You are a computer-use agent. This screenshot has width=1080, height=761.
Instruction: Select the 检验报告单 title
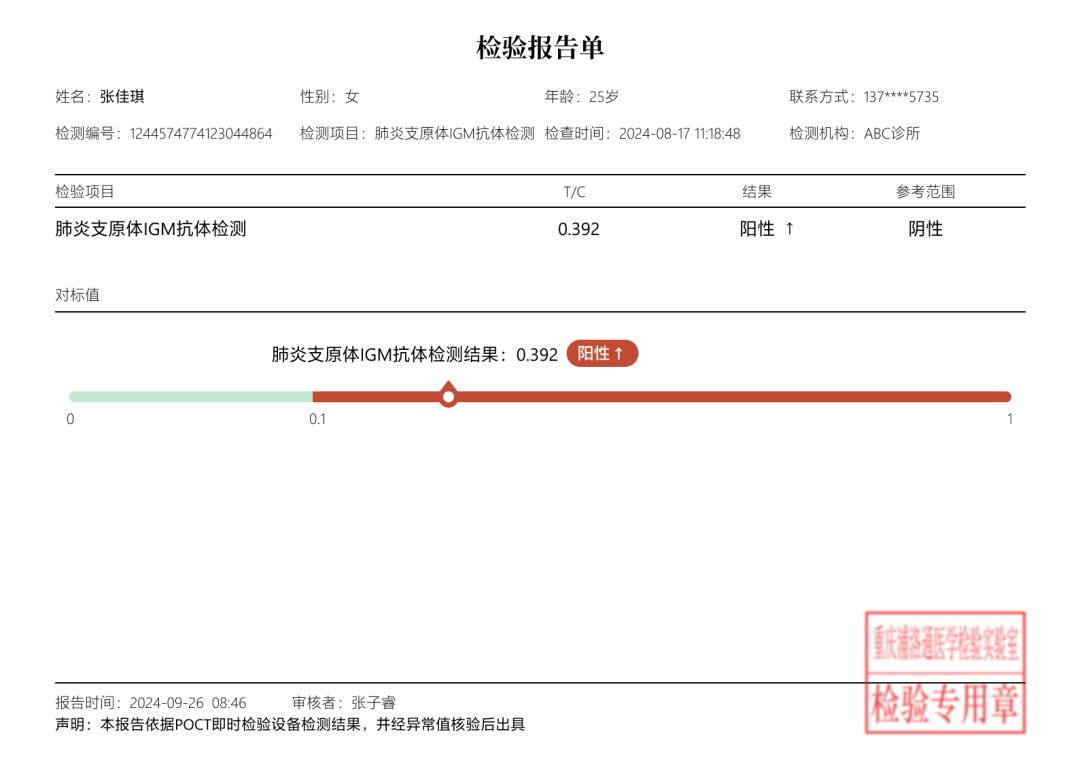coord(540,47)
